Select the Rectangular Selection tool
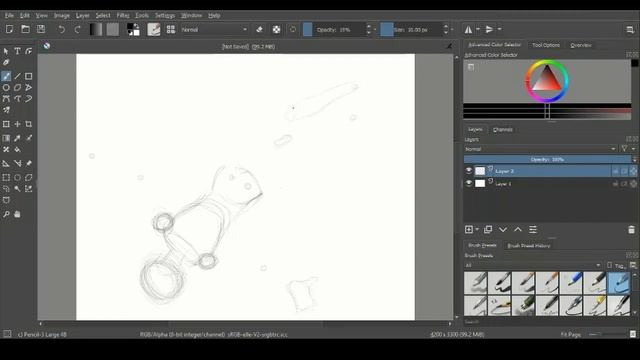This screenshot has height=360, width=640. [x=6, y=178]
